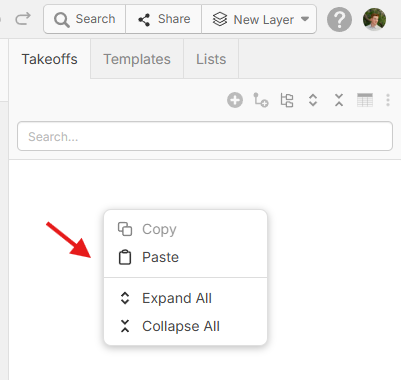Click the add takeoff plus icon

[235, 100]
